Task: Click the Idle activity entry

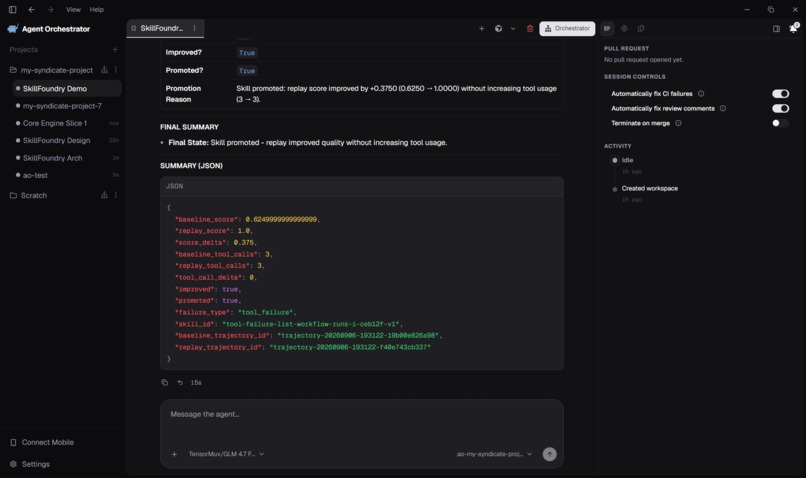Action: (627, 160)
